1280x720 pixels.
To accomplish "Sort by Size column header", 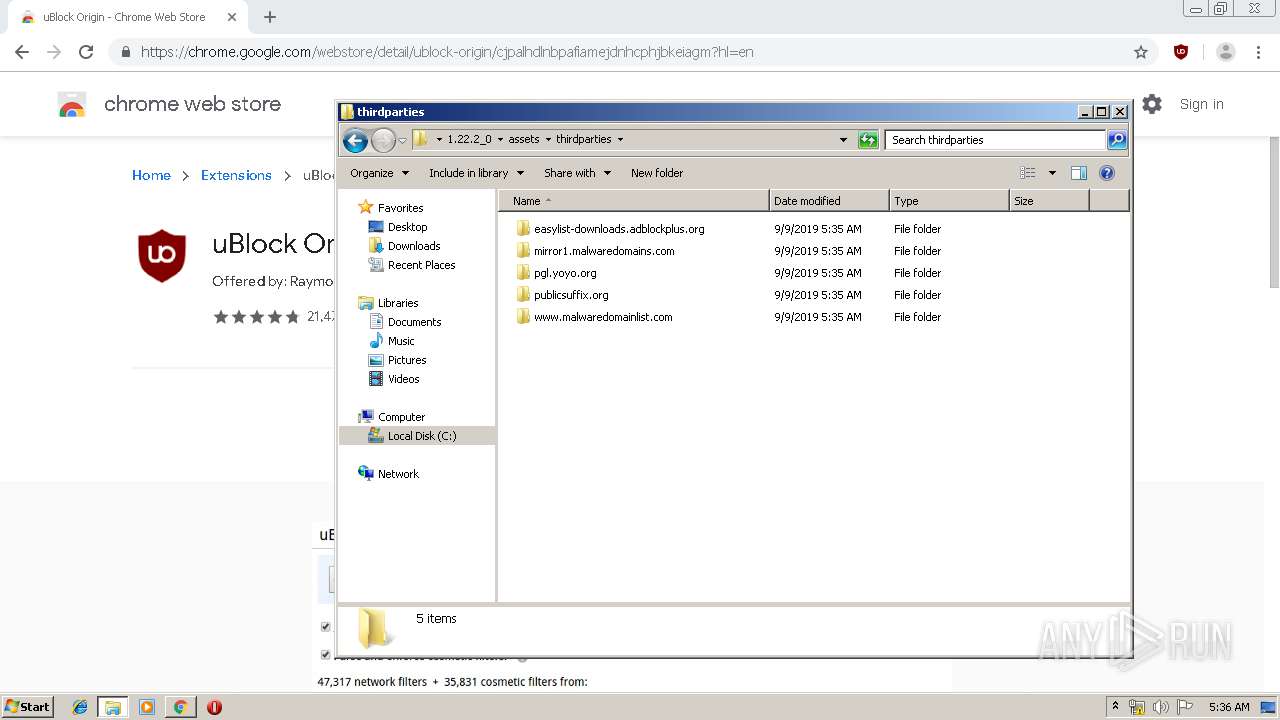I will point(1049,201).
